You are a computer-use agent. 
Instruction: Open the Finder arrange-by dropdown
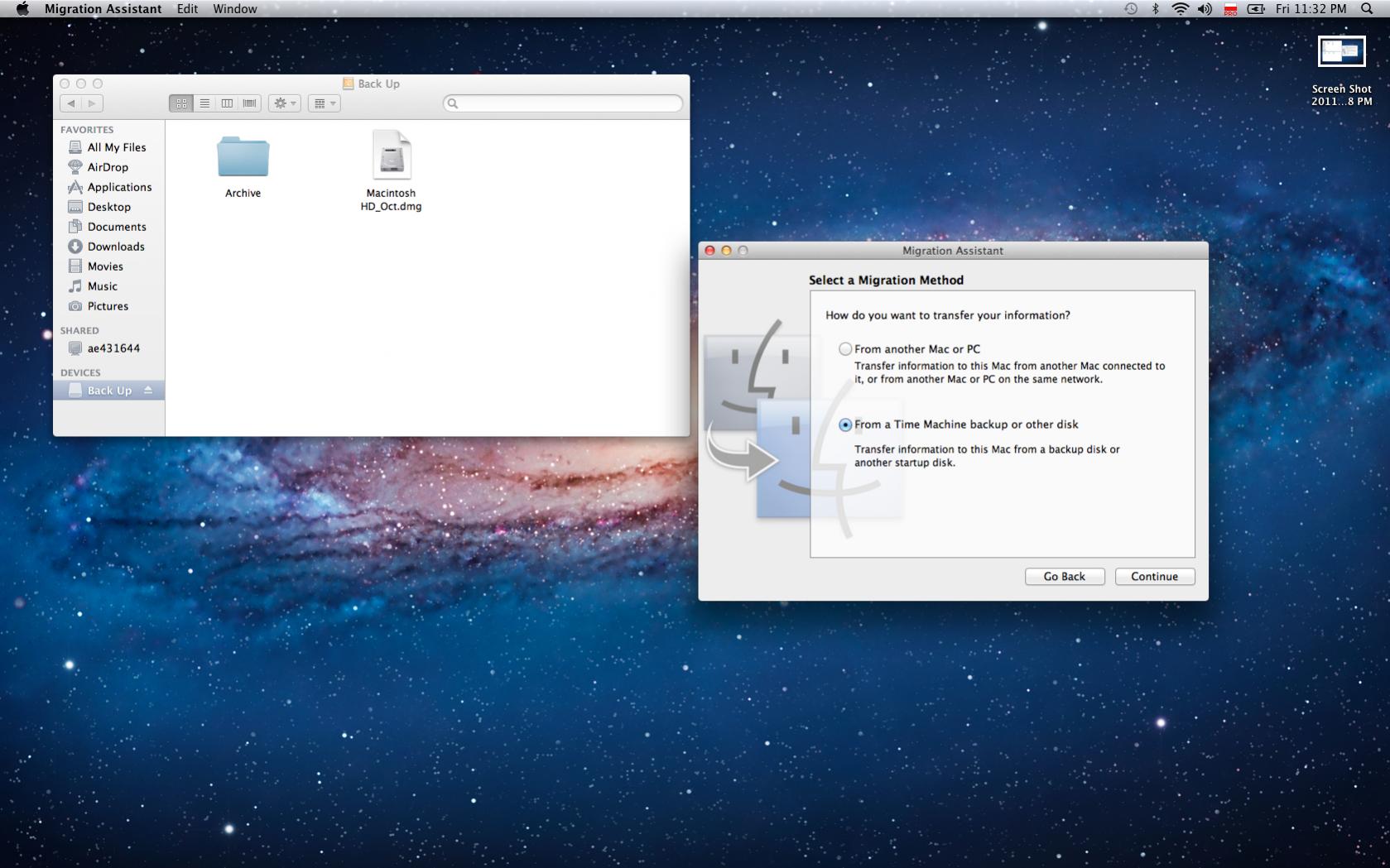pos(324,103)
